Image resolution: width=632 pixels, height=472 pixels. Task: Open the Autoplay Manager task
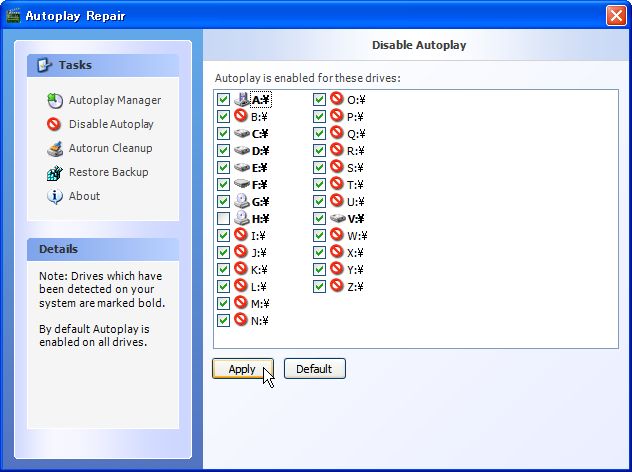pyautogui.click(x=115, y=100)
